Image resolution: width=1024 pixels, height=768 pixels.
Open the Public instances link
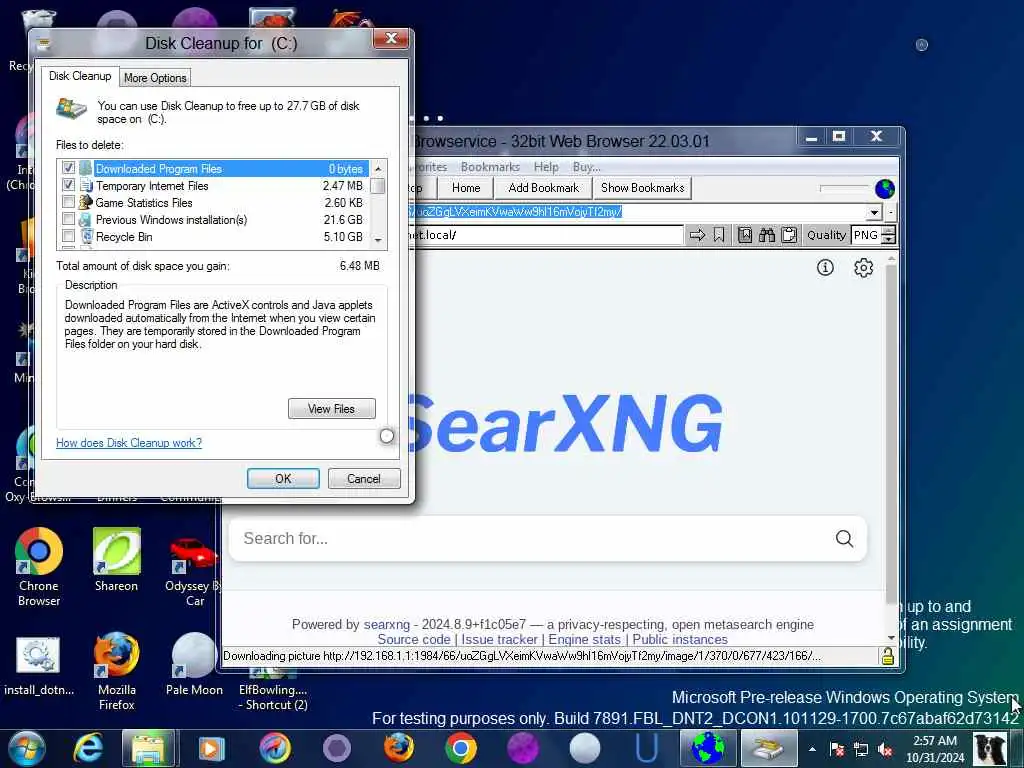coord(680,639)
